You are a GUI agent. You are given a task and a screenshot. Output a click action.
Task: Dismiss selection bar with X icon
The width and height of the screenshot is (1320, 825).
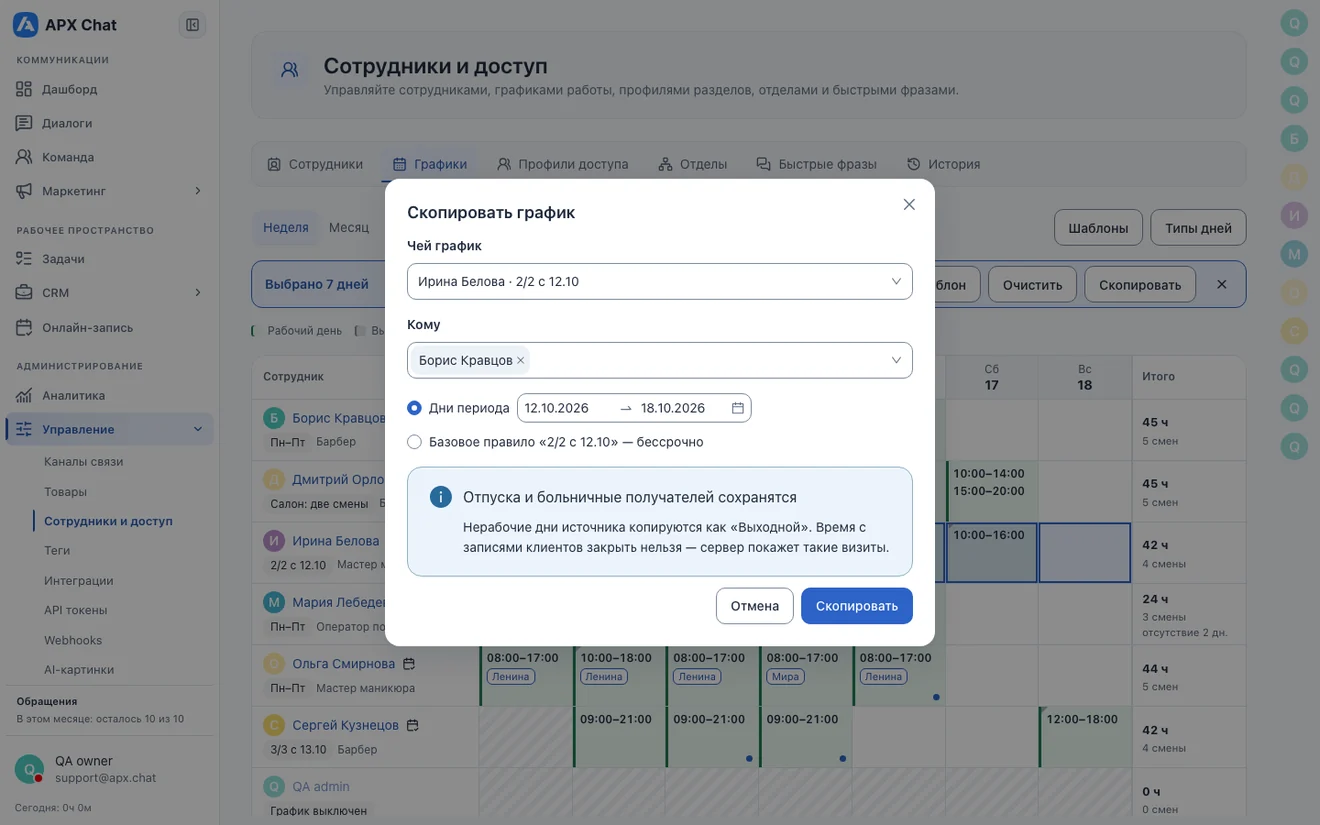[x=1221, y=284]
